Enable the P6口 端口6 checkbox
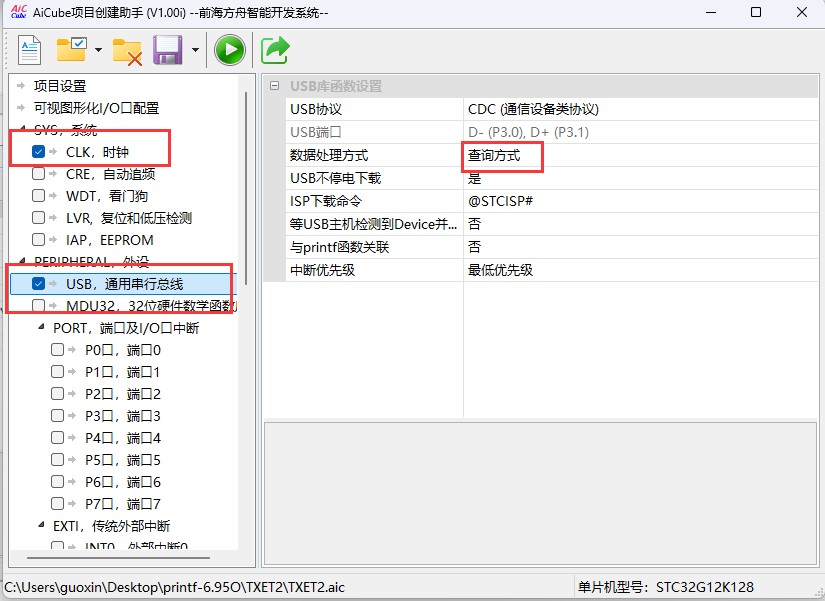 (x=57, y=482)
